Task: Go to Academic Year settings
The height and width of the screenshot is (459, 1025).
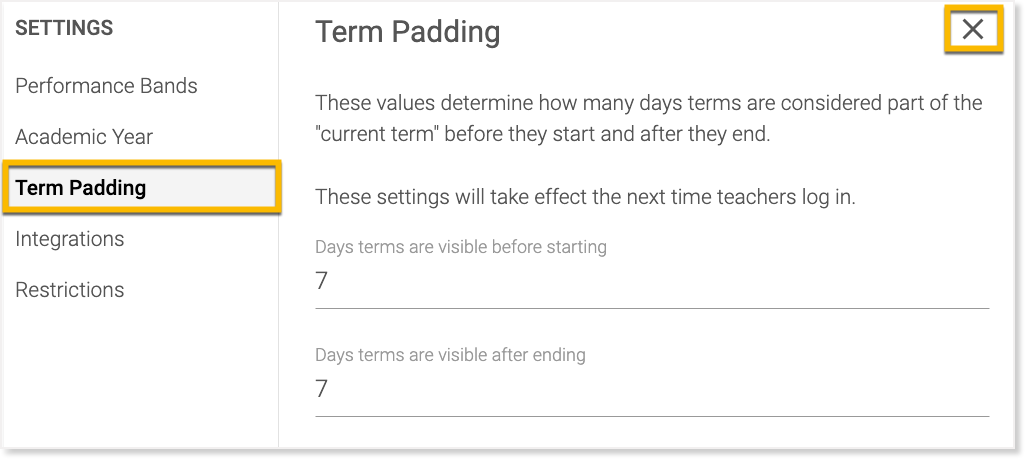Action: (x=84, y=137)
